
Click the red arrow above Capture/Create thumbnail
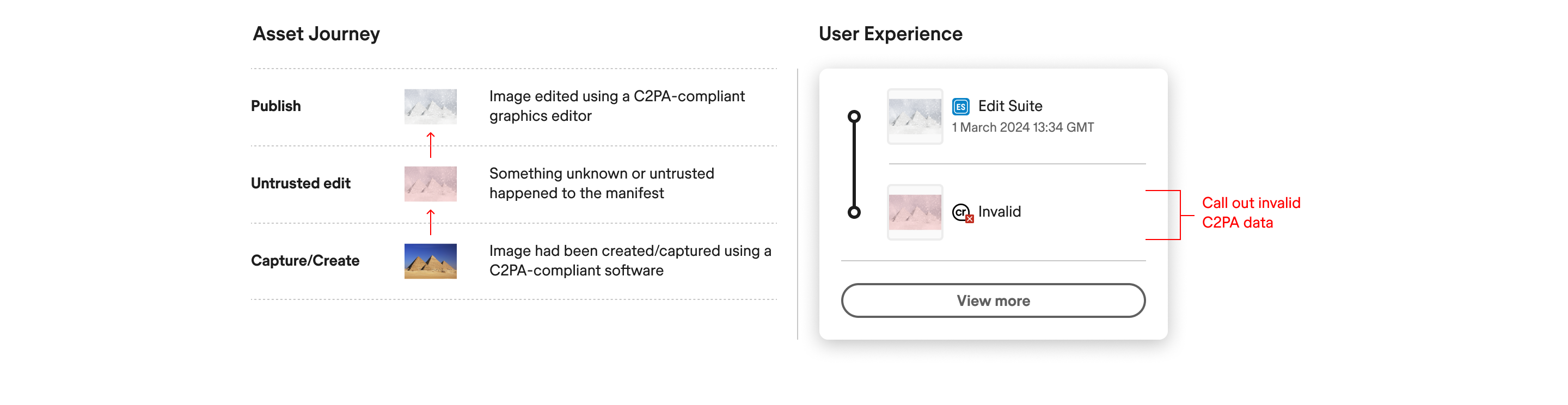(430, 222)
